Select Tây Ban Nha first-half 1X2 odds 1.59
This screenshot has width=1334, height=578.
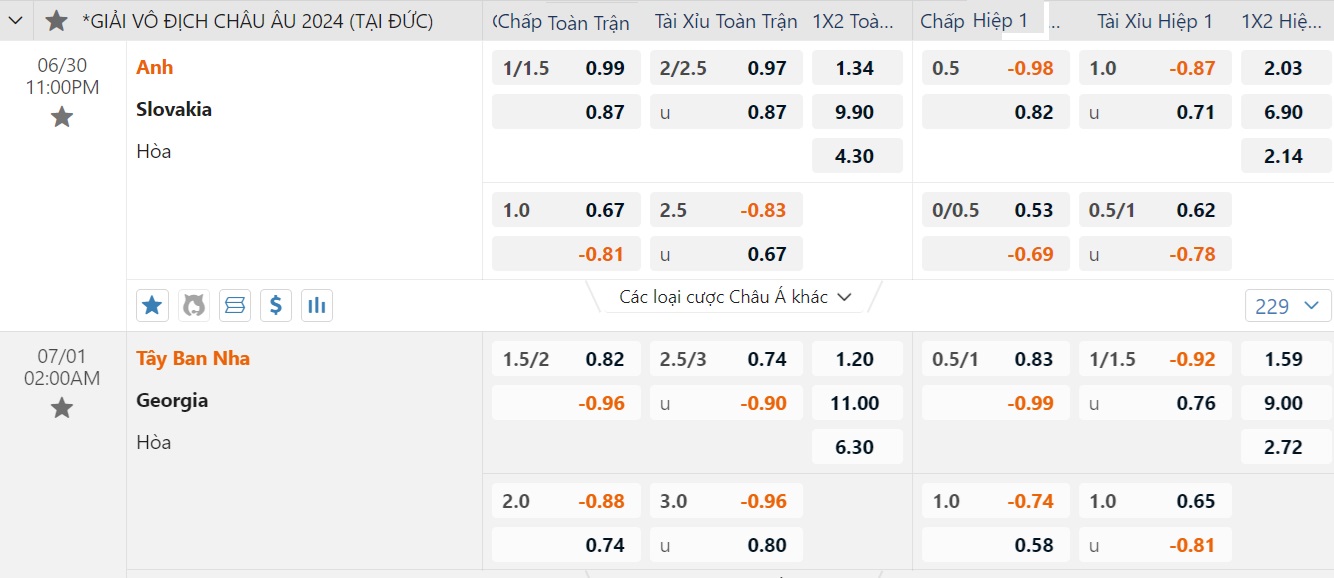tap(1284, 359)
